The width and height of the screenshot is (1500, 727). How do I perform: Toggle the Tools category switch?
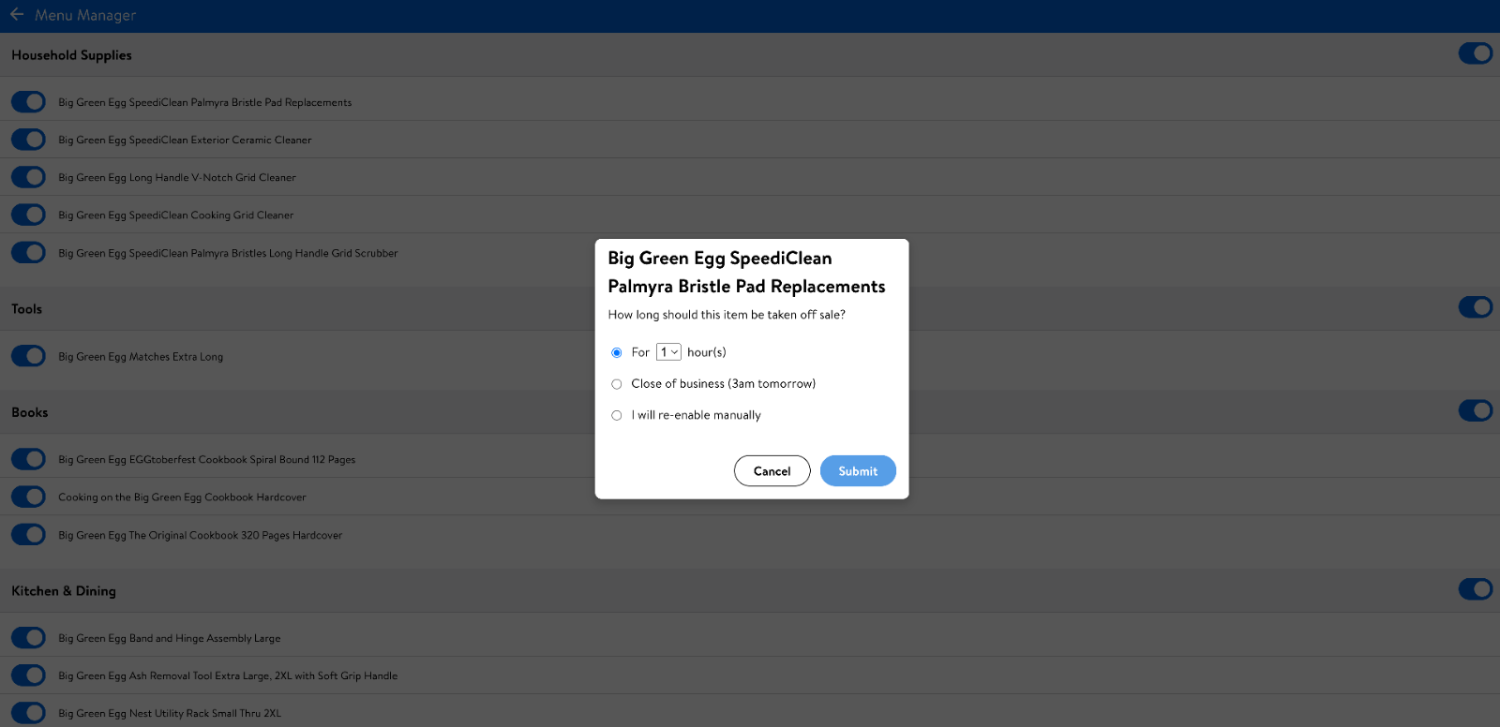click(1475, 307)
